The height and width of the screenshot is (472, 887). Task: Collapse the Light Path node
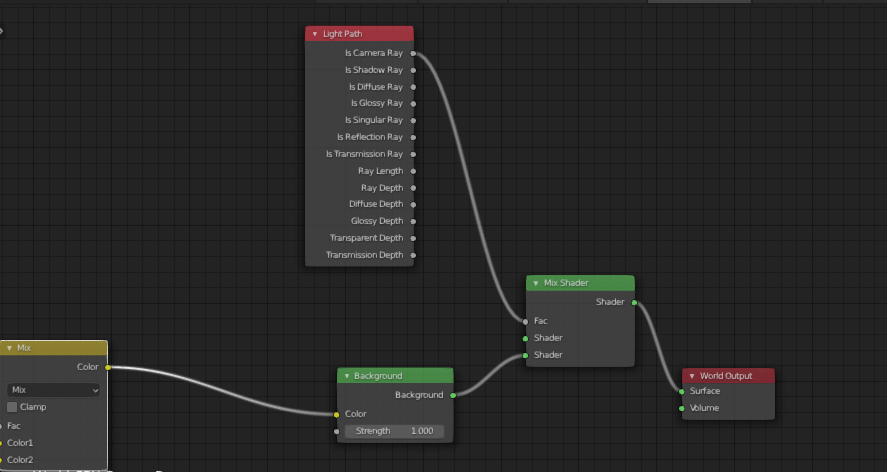(x=315, y=34)
